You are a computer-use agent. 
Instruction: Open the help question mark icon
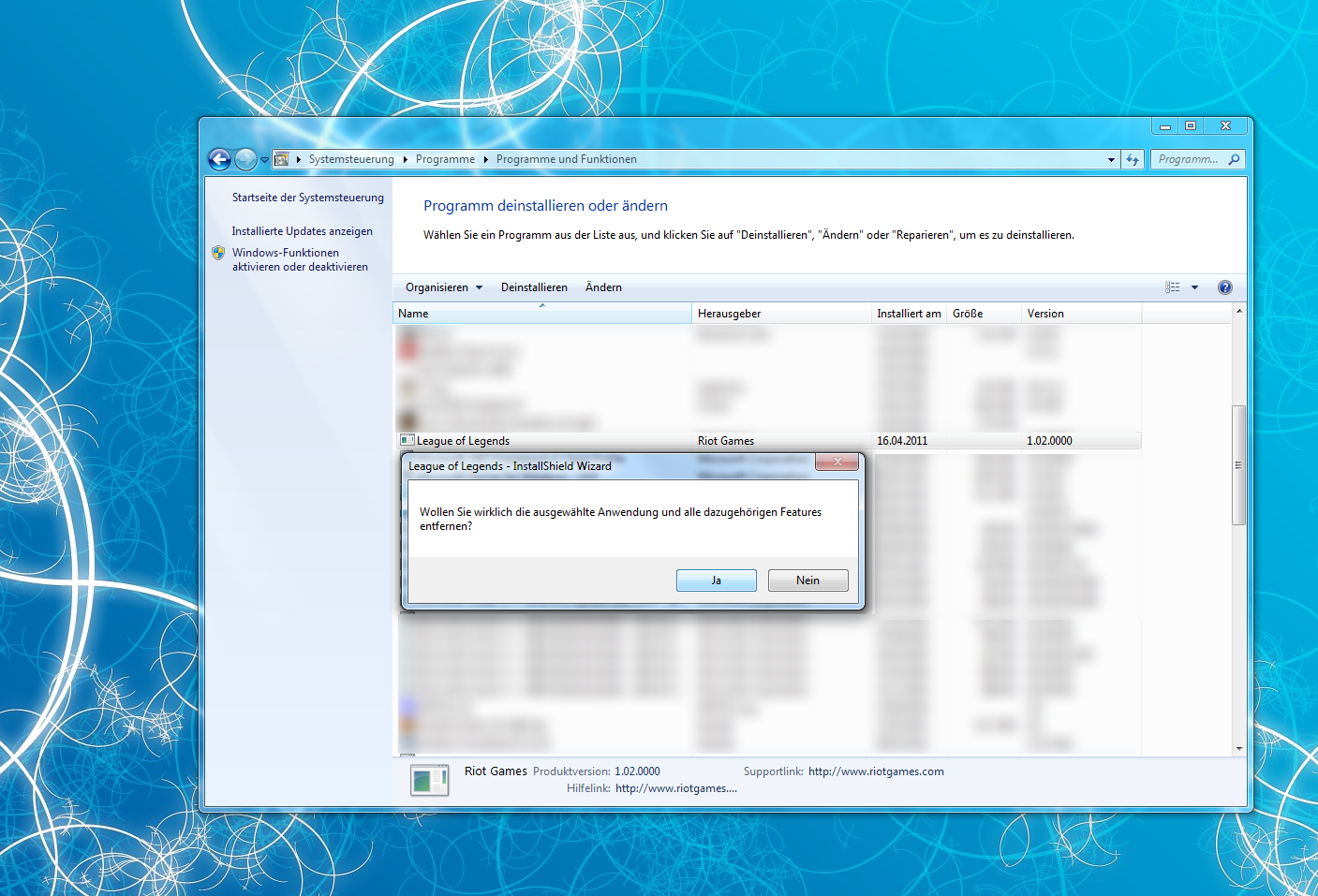point(1224,287)
